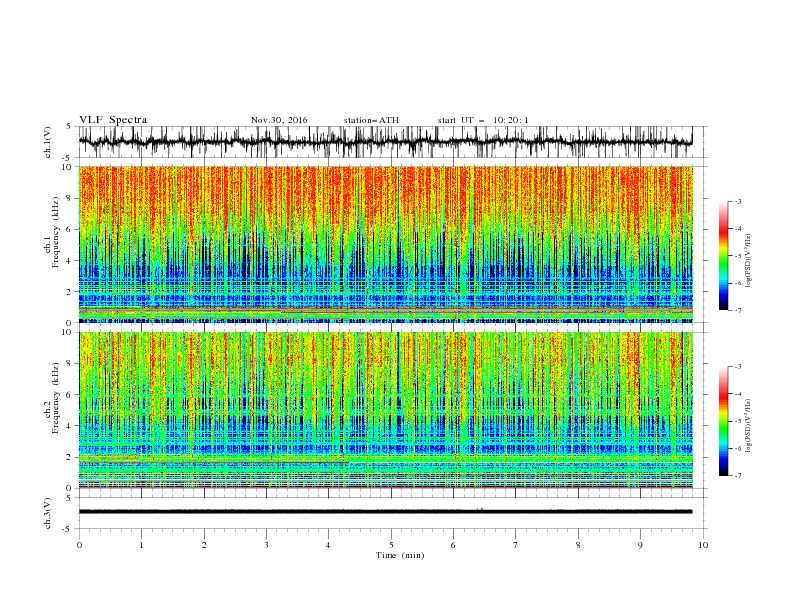This screenshot has height=612, width=792.
Task: Click the "Time (min)" axis label
Action: click(x=400, y=555)
